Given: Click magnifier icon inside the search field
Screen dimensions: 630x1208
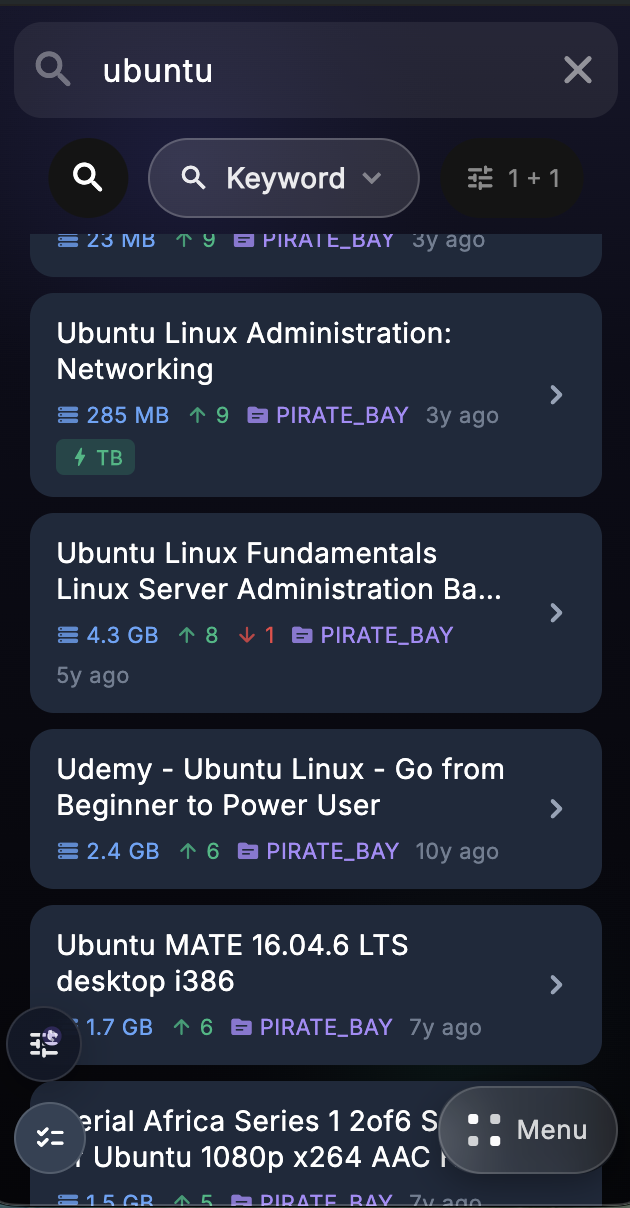Looking at the screenshot, I should 53,70.
